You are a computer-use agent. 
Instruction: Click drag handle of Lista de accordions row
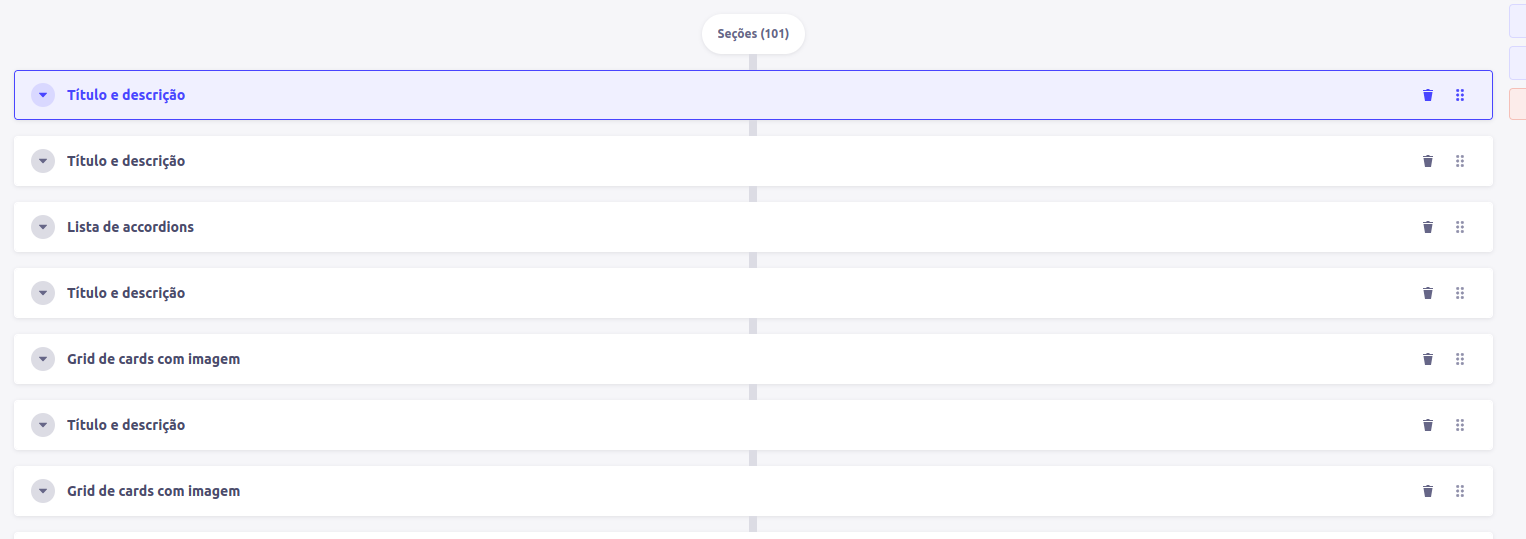1460,227
